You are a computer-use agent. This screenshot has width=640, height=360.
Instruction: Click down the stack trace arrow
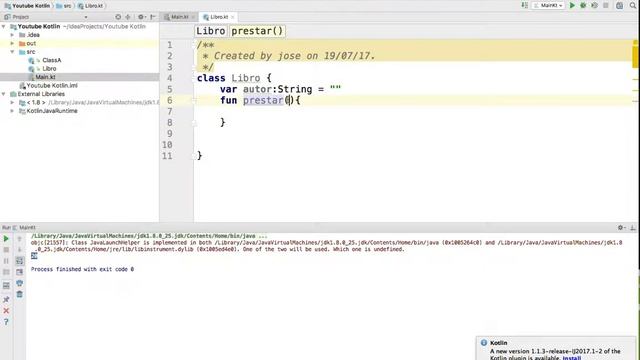(19, 250)
